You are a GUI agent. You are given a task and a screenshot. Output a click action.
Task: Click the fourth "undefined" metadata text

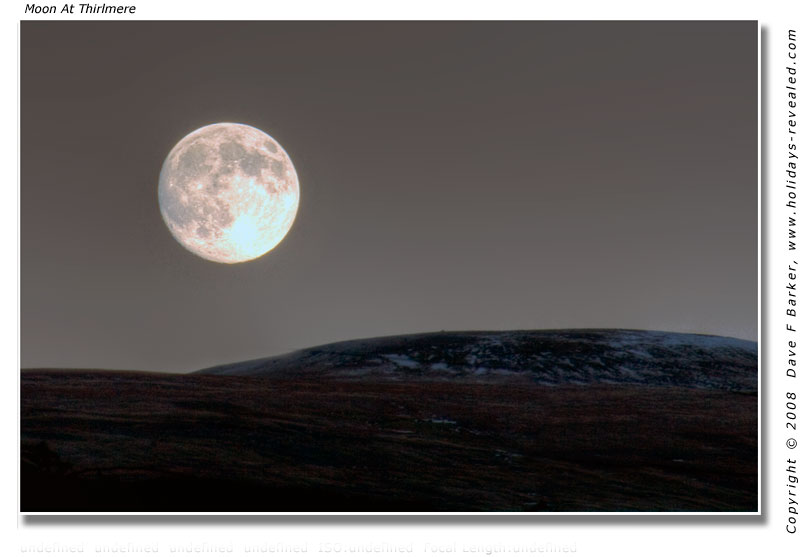click(276, 548)
